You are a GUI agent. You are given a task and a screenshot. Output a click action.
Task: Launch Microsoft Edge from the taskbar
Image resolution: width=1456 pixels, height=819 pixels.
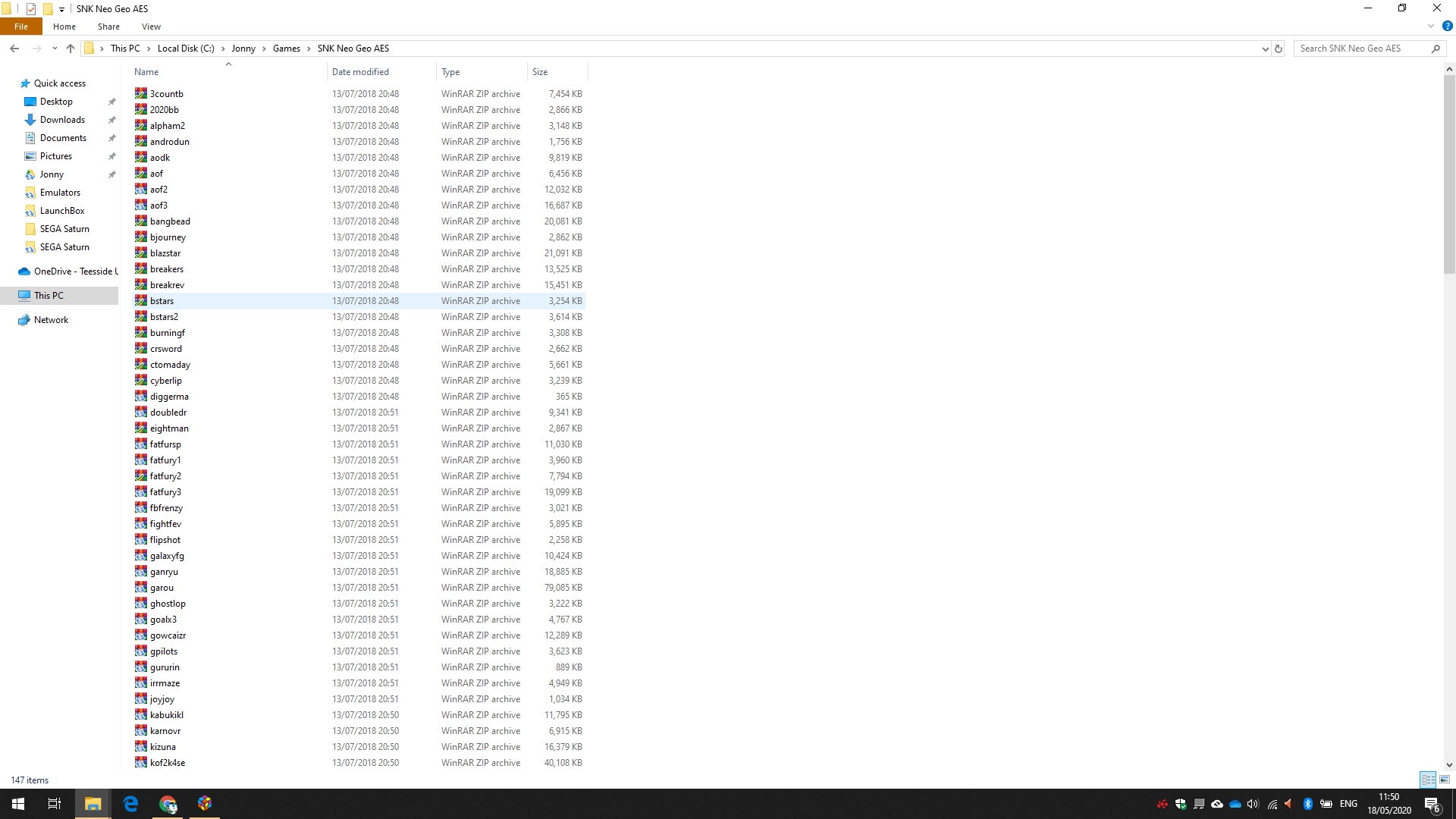(130, 804)
